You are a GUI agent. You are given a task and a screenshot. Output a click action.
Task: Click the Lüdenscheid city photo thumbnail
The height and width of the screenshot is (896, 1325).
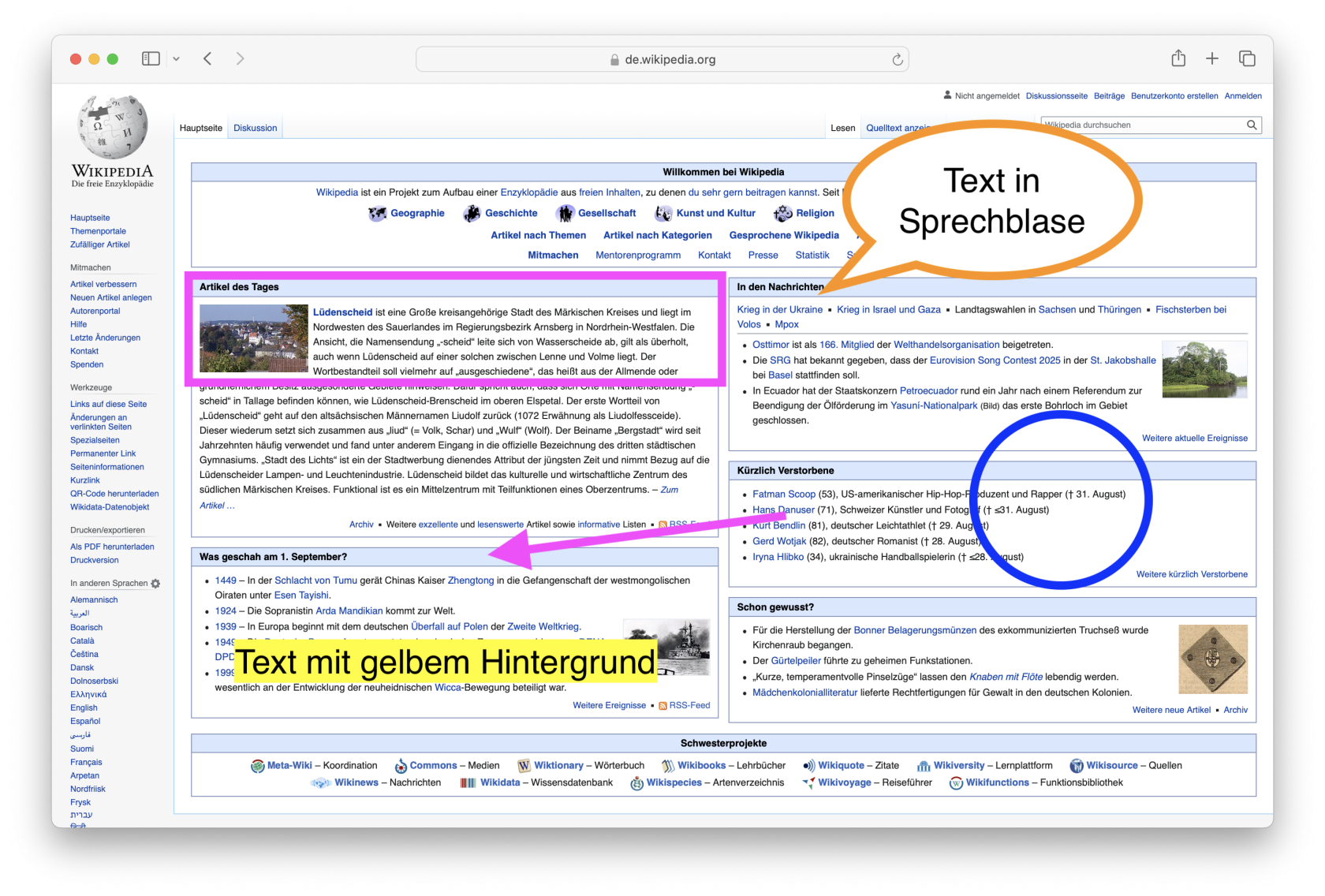pos(253,338)
